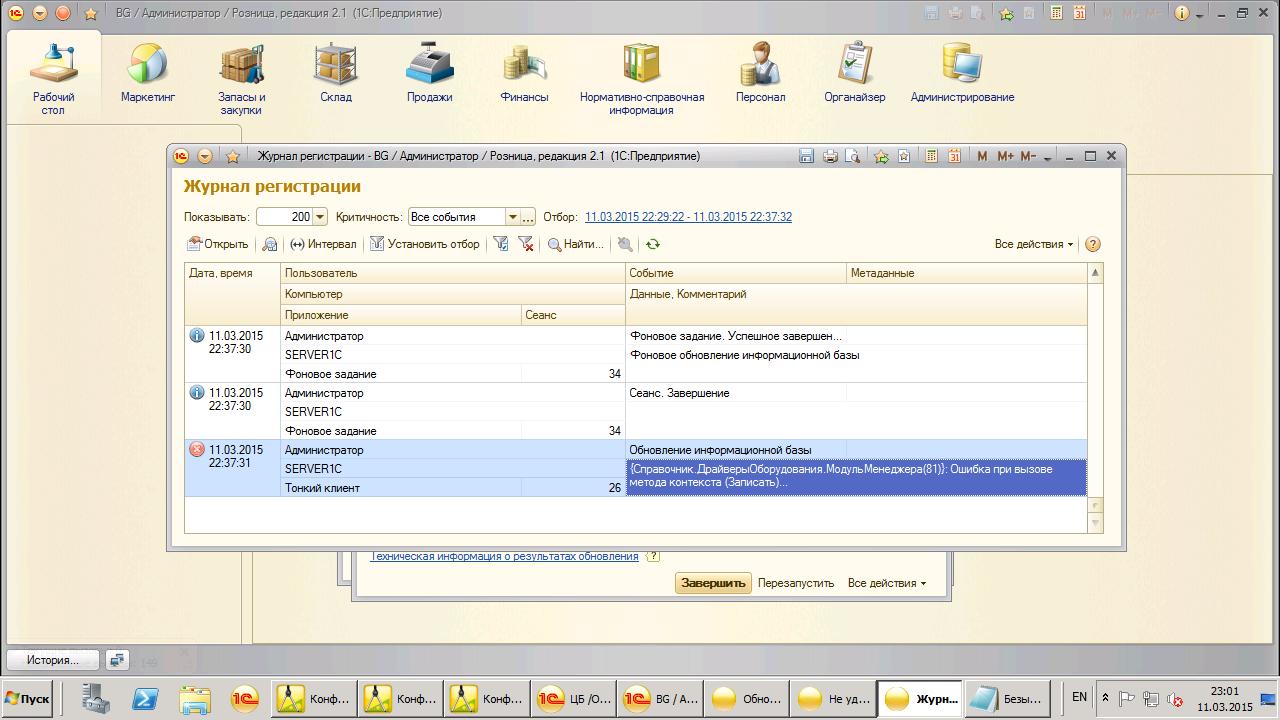Expand the Показывать count dropdown
This screenshot has width=1280, height=720.
coord(320,217)
